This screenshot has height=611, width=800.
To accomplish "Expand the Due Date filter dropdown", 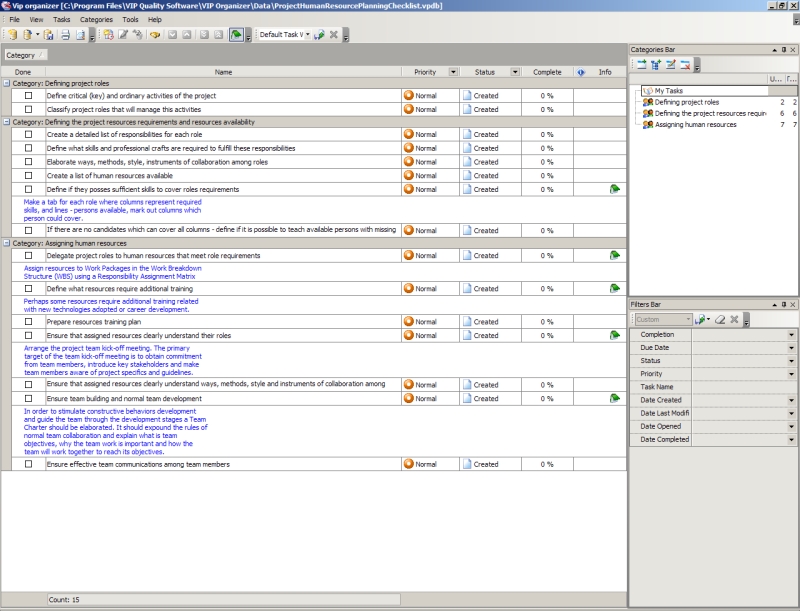I will click(792, 348).
